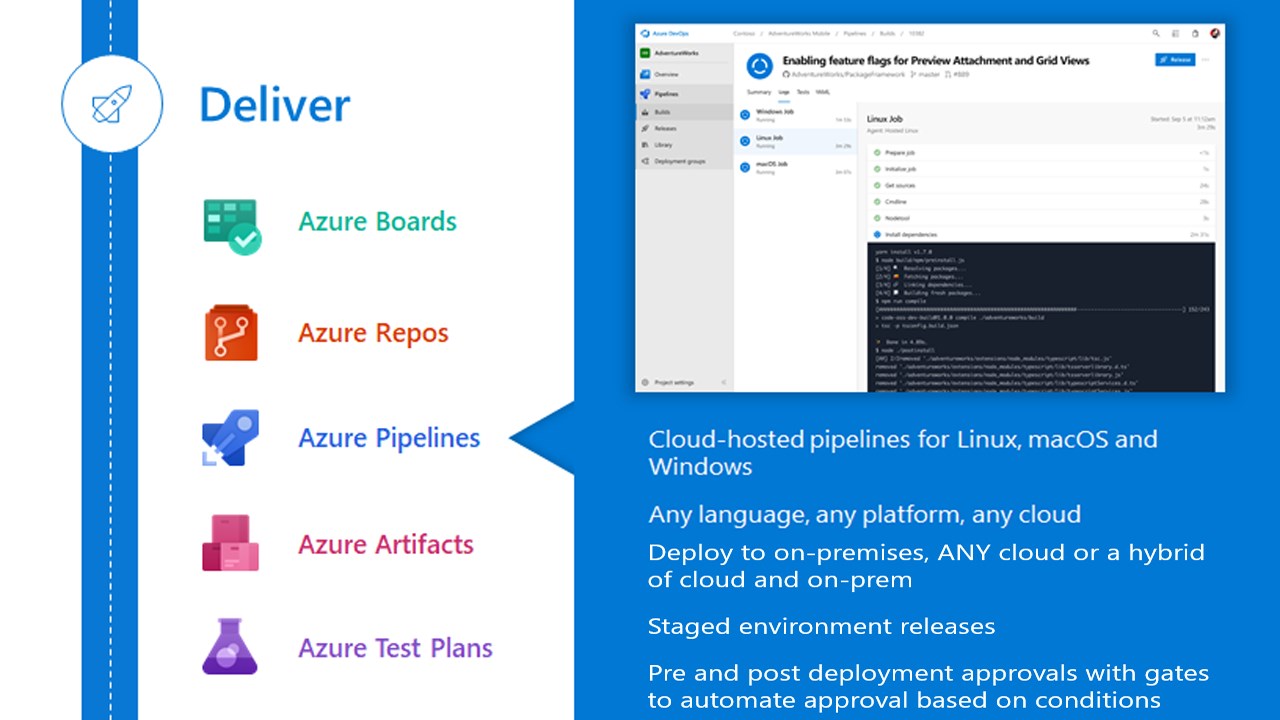Select the macOS Job entry
Screen dimensions: 1280x720
pos(796,167)
